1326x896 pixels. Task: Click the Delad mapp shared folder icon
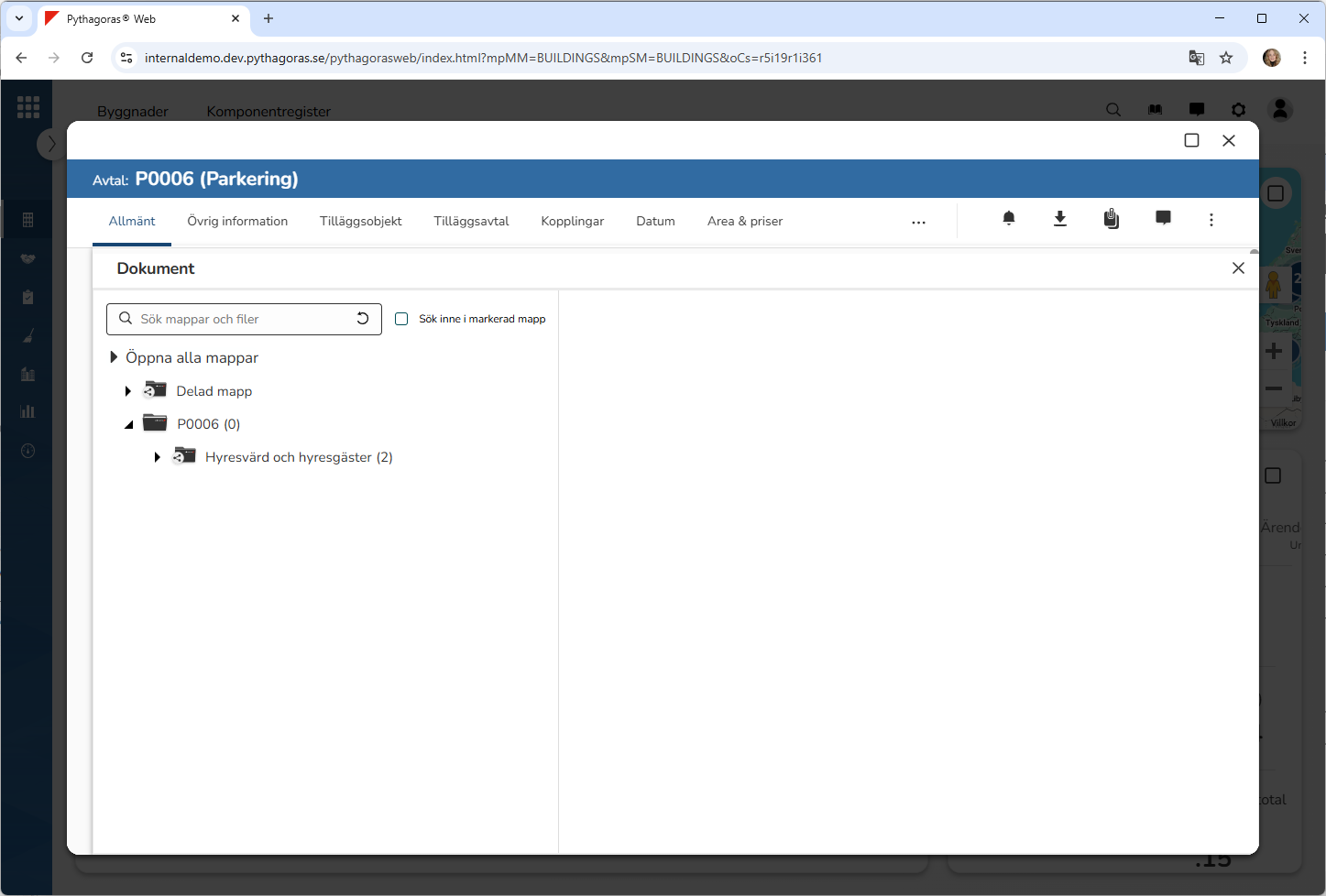click(155, 390)
